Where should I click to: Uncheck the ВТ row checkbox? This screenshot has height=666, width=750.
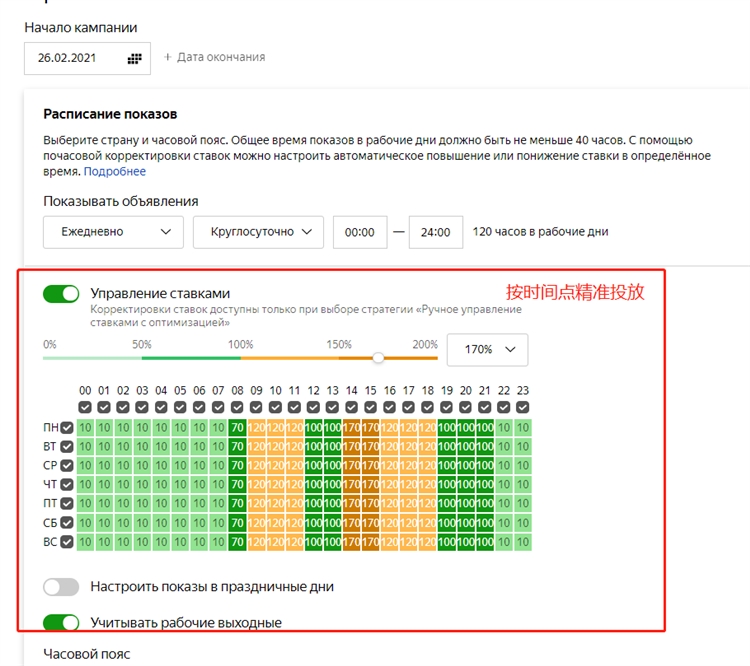point(67,446)
